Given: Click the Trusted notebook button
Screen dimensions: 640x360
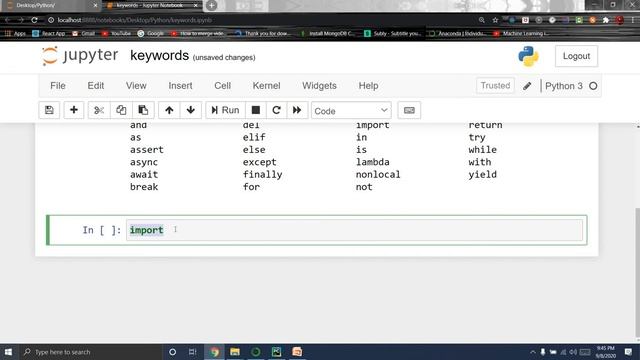Looking at the screenshot, I should (x=495, y=86).
